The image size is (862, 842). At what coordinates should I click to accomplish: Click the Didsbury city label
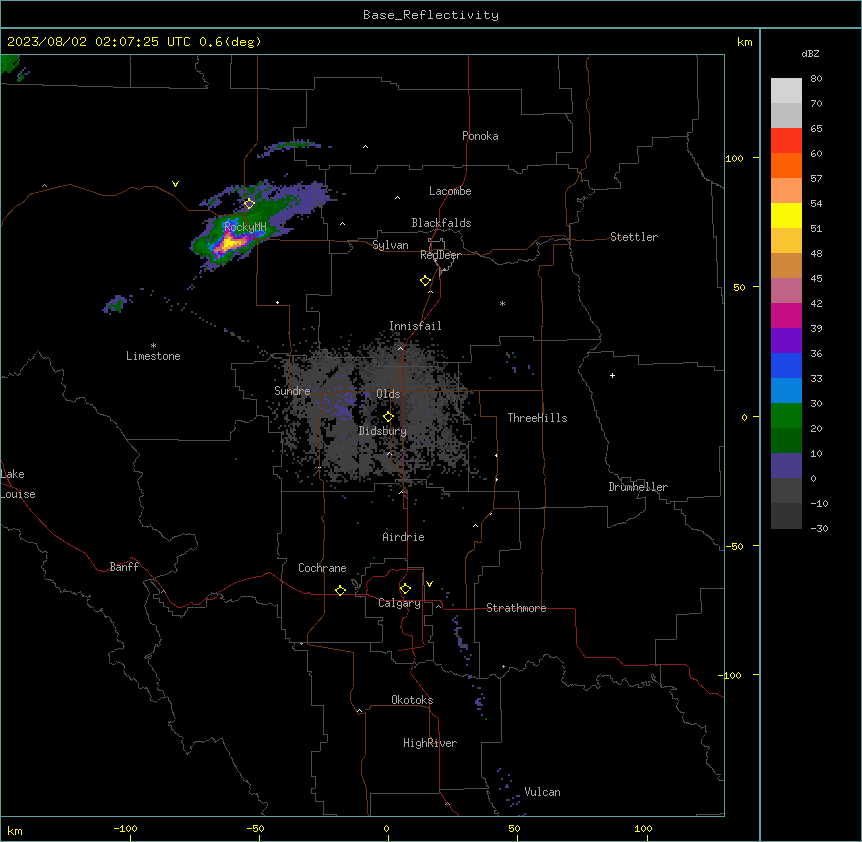tap(383, 431)
